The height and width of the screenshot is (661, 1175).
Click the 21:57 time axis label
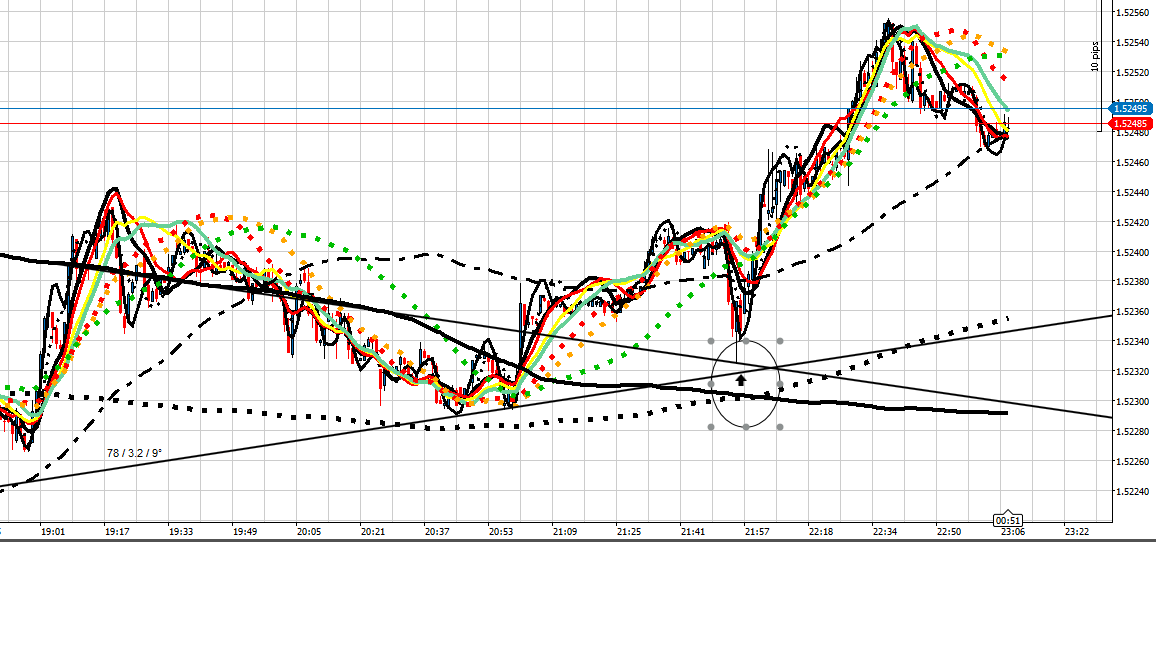pyautogui.click(x=757, y=531)
